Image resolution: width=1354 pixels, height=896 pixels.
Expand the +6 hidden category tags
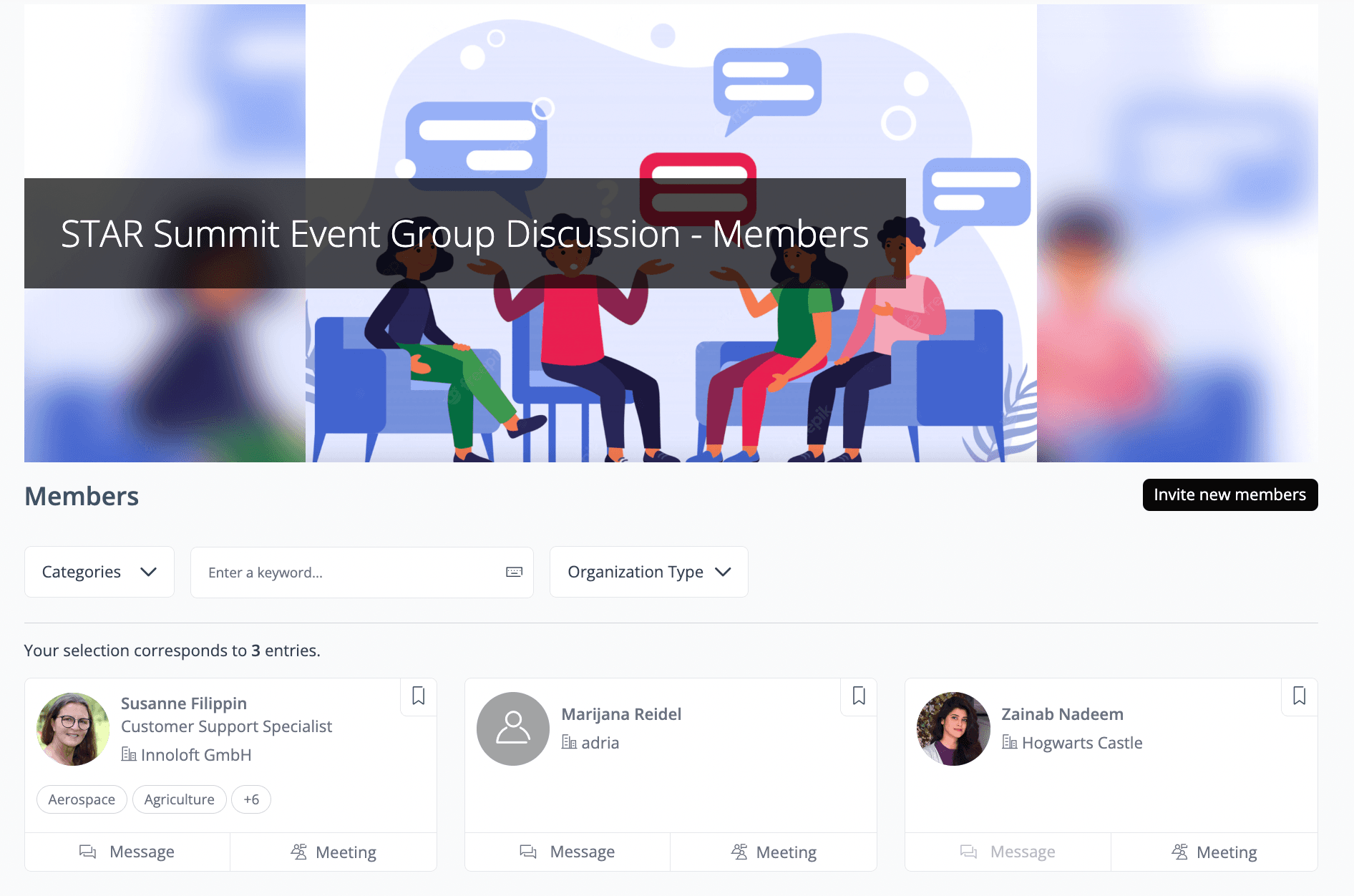[251, 799]
